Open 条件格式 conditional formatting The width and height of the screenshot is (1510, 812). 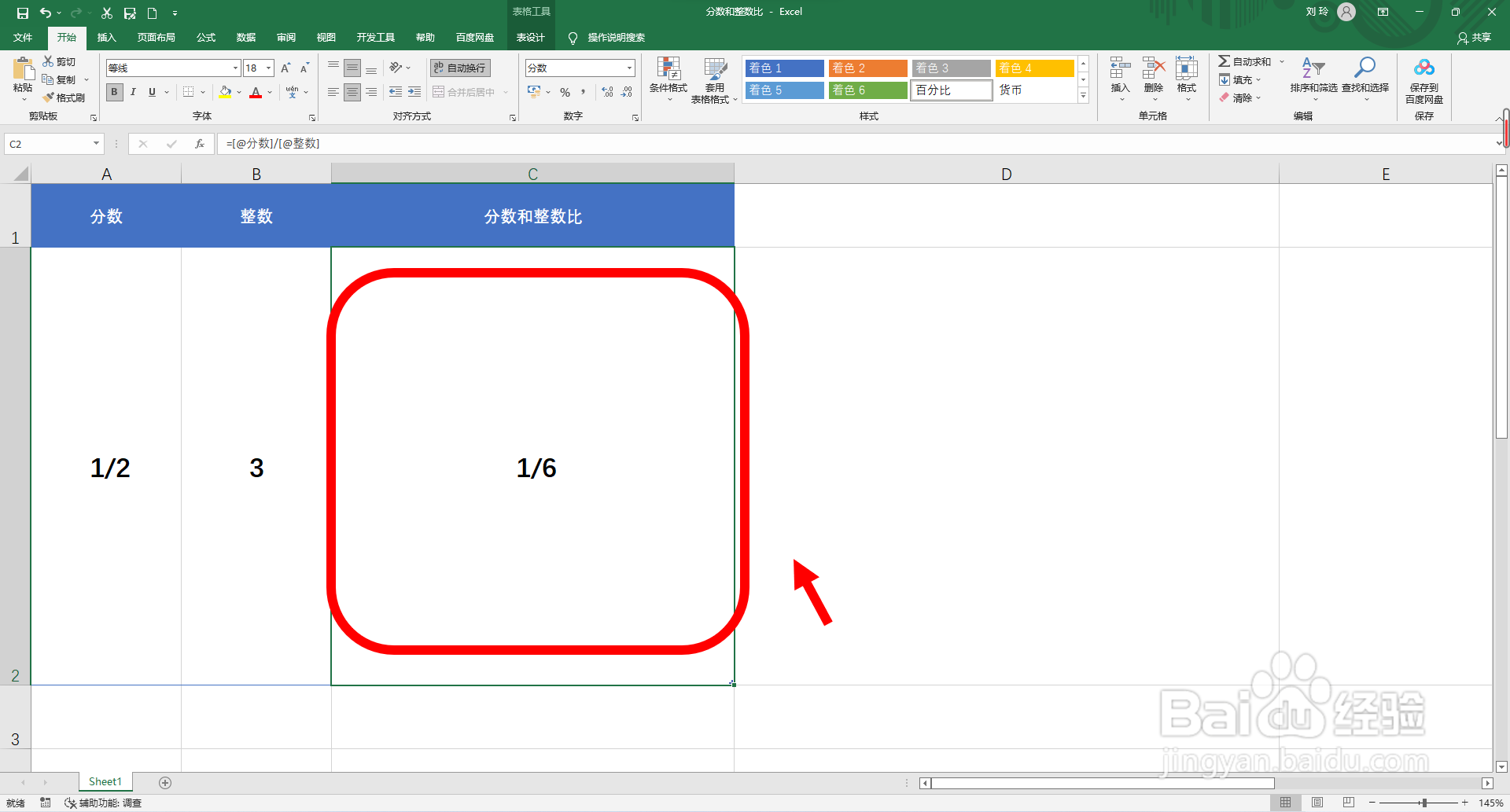pyautogui.click(x=668, y=79)
